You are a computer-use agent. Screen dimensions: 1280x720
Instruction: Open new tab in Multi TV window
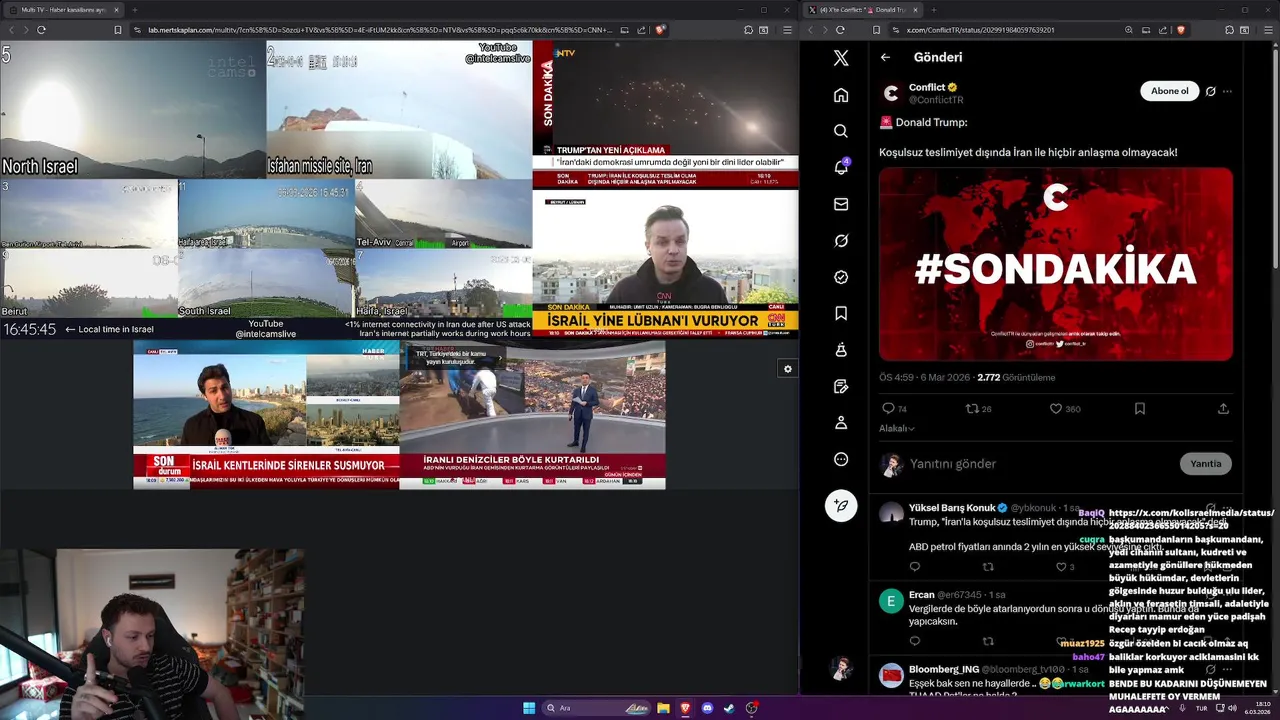click(134, 10)
